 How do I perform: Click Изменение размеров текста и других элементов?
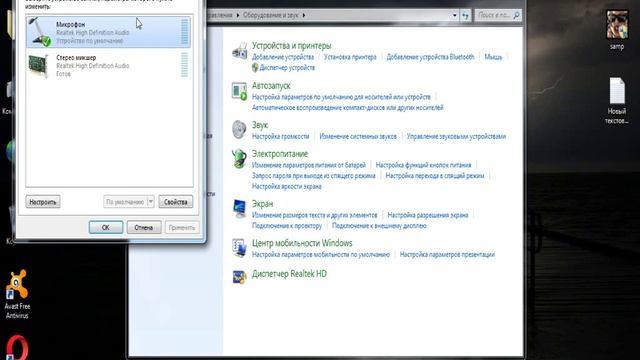click(314, 215)
